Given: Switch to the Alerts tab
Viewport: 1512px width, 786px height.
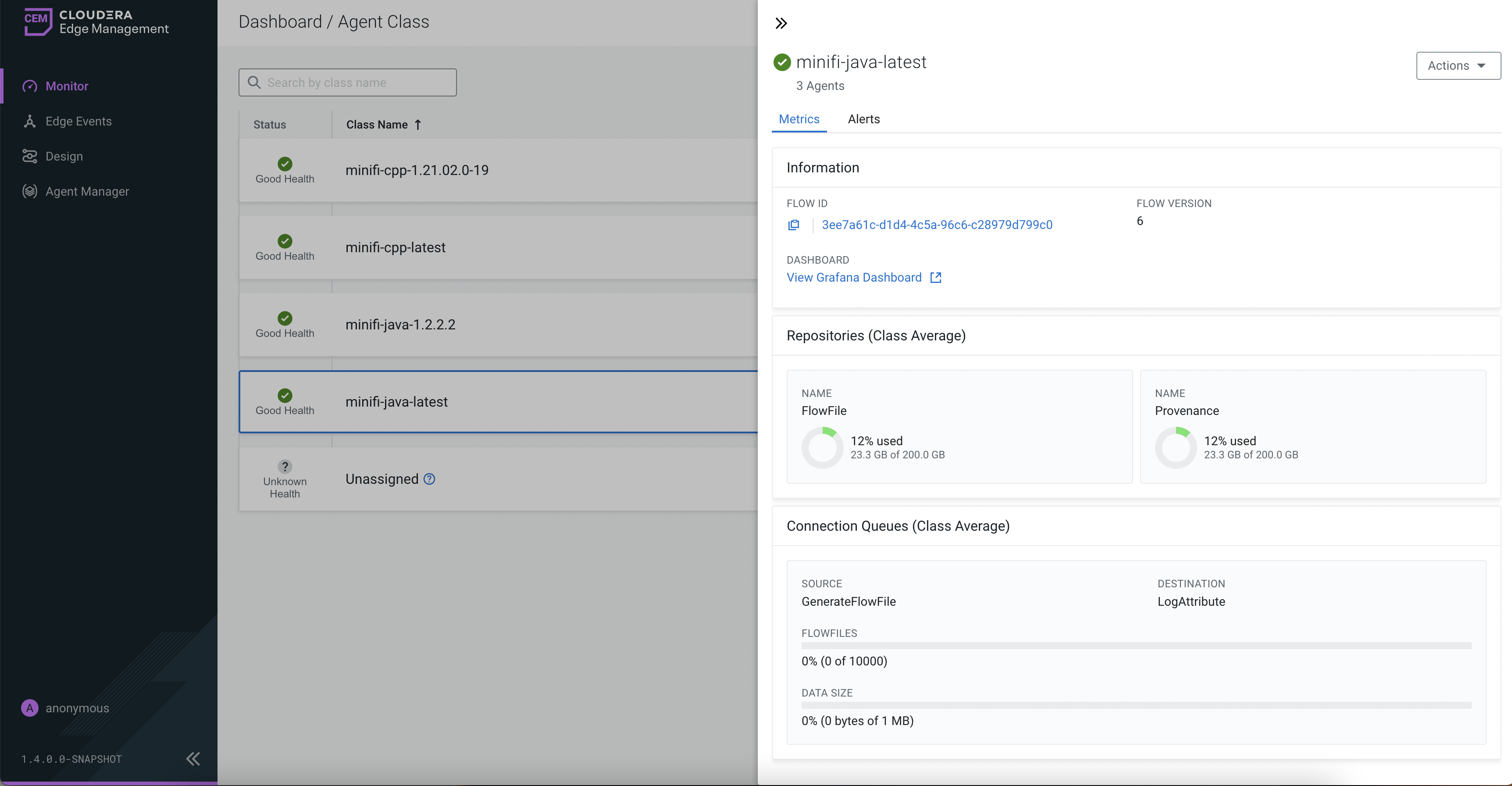Looking at the screenshot, I should coord(863,119).
